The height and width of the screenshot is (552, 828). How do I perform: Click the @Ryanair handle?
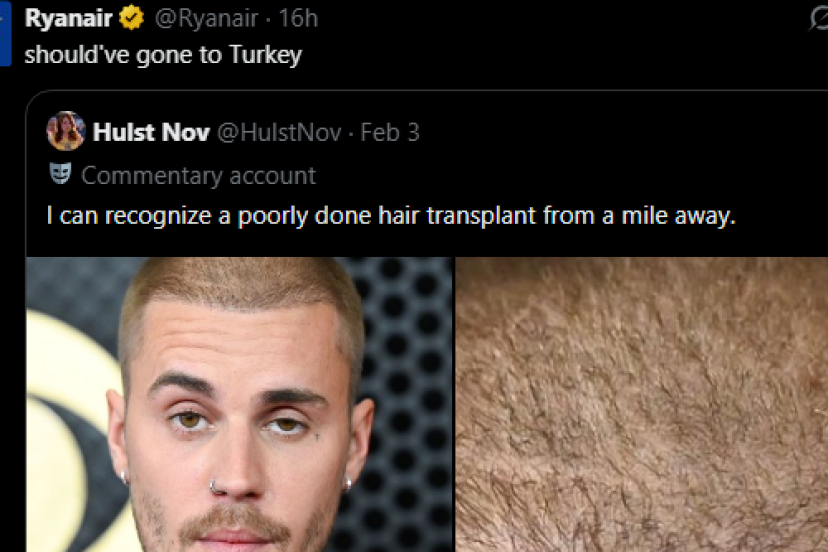[206, 18]
